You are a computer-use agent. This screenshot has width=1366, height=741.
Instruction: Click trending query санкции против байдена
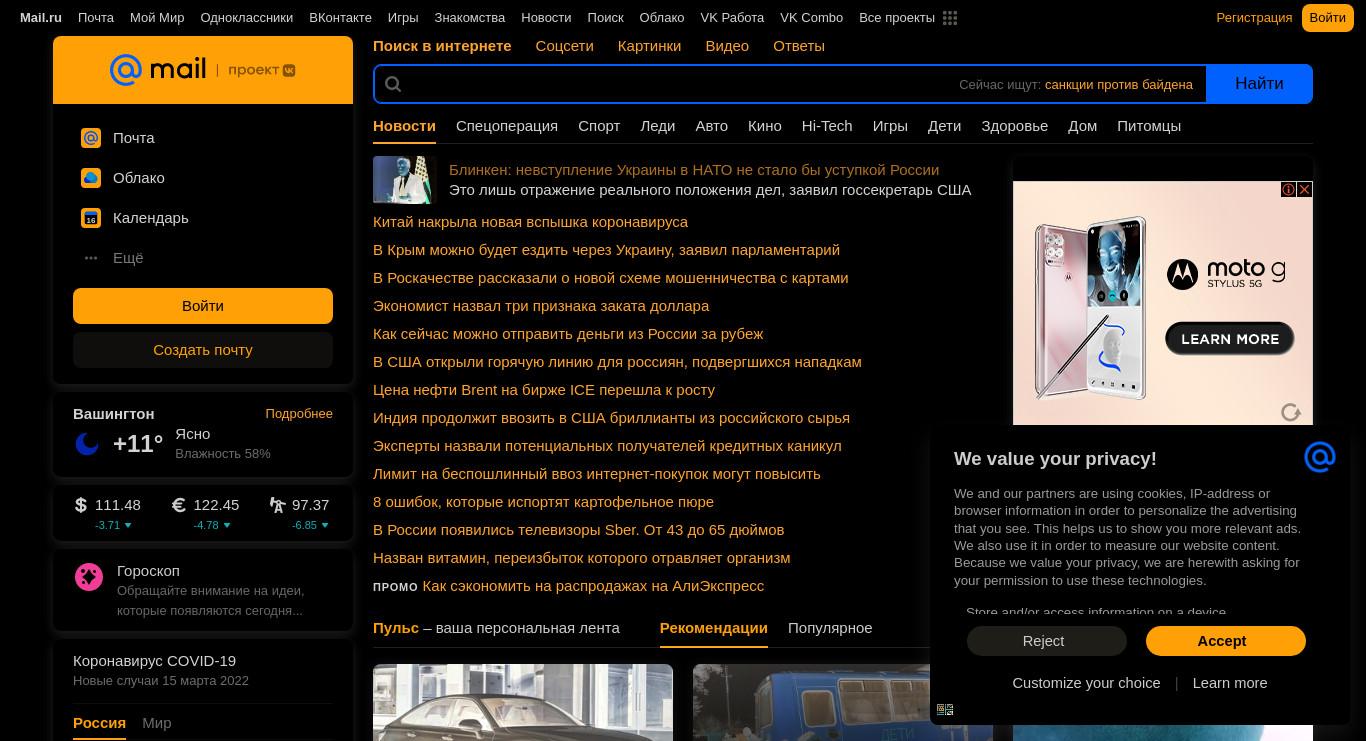pyautogui.click(x=1119, y=85)
